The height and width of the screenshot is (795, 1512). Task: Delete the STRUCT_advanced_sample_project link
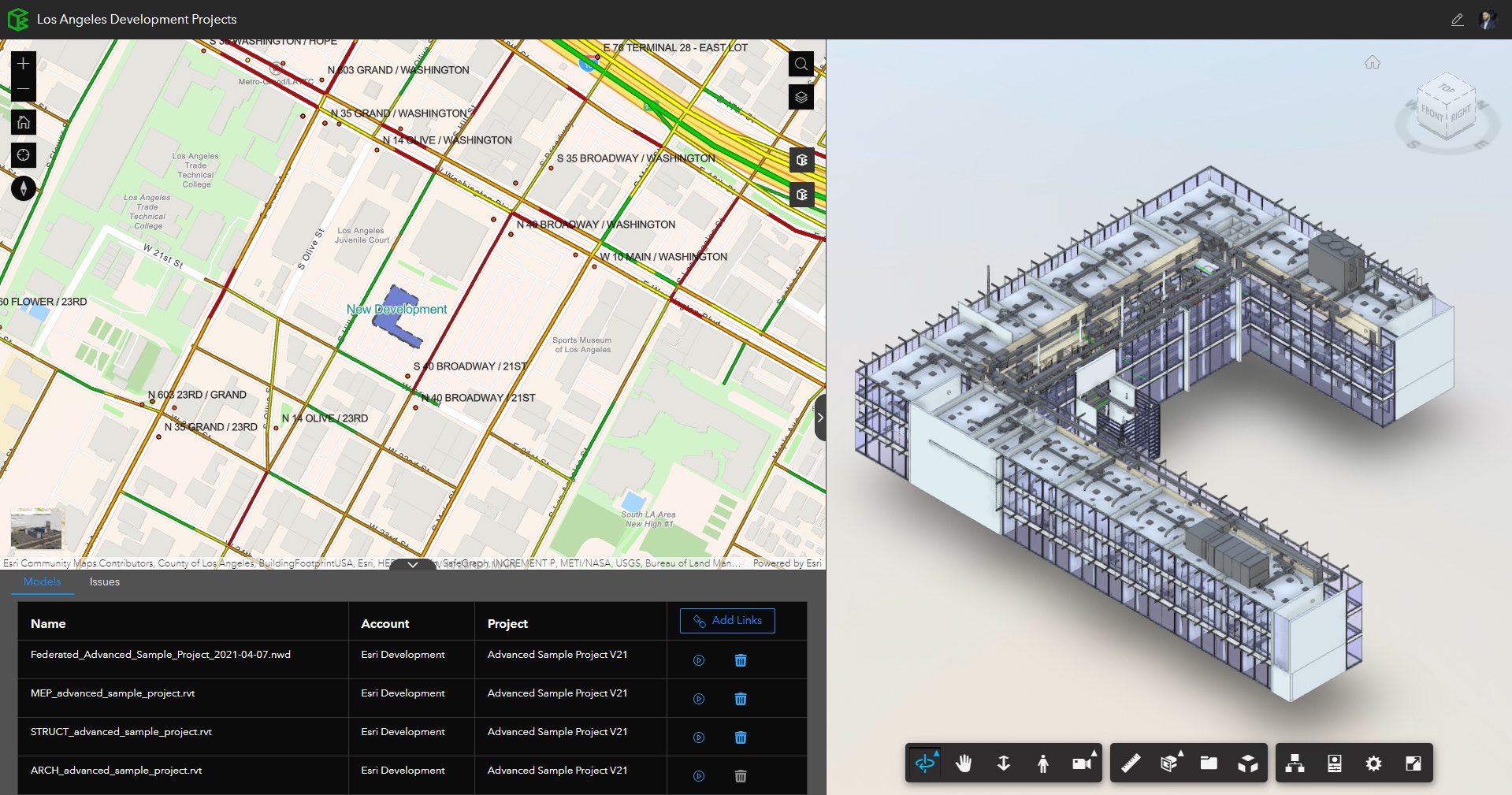click(x=741, y=737)
